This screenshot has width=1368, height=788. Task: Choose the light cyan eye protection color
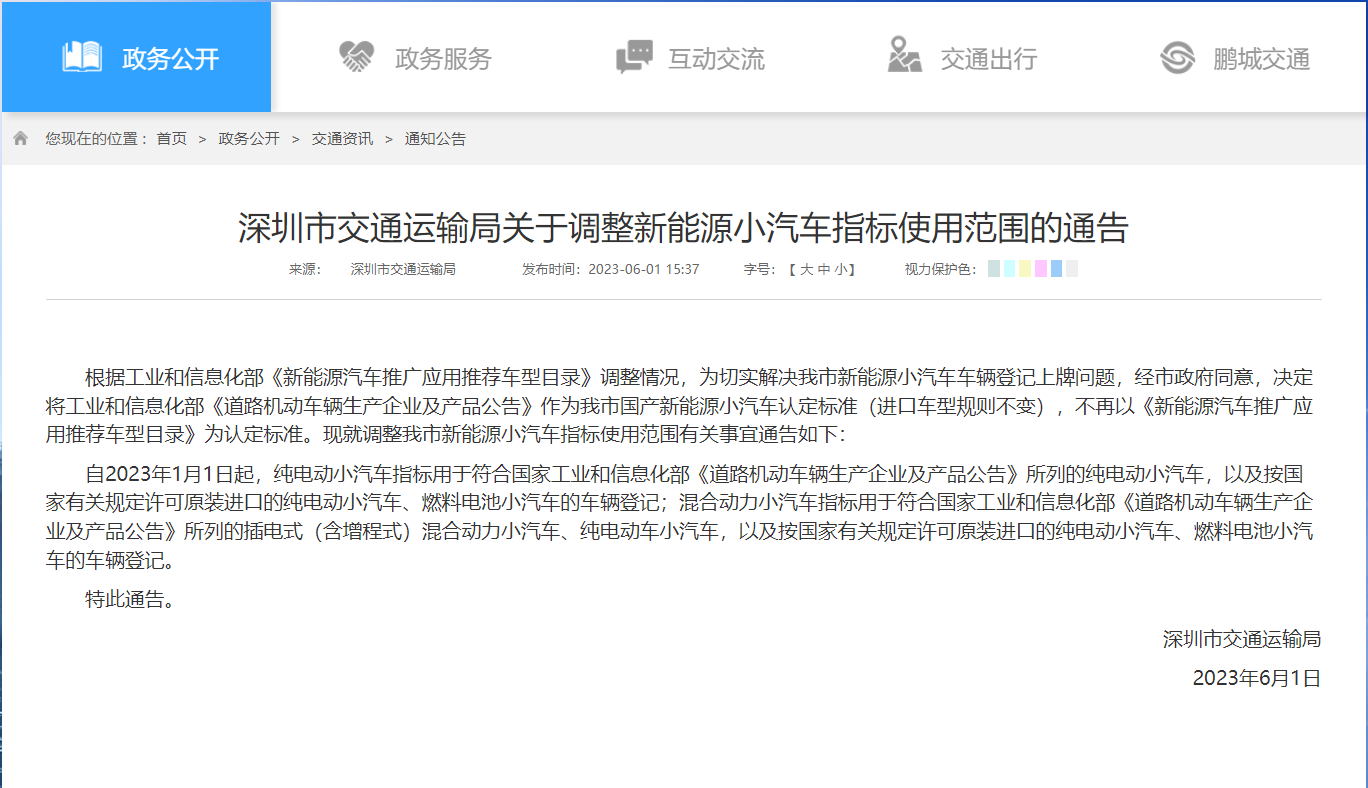[1009, 269]
